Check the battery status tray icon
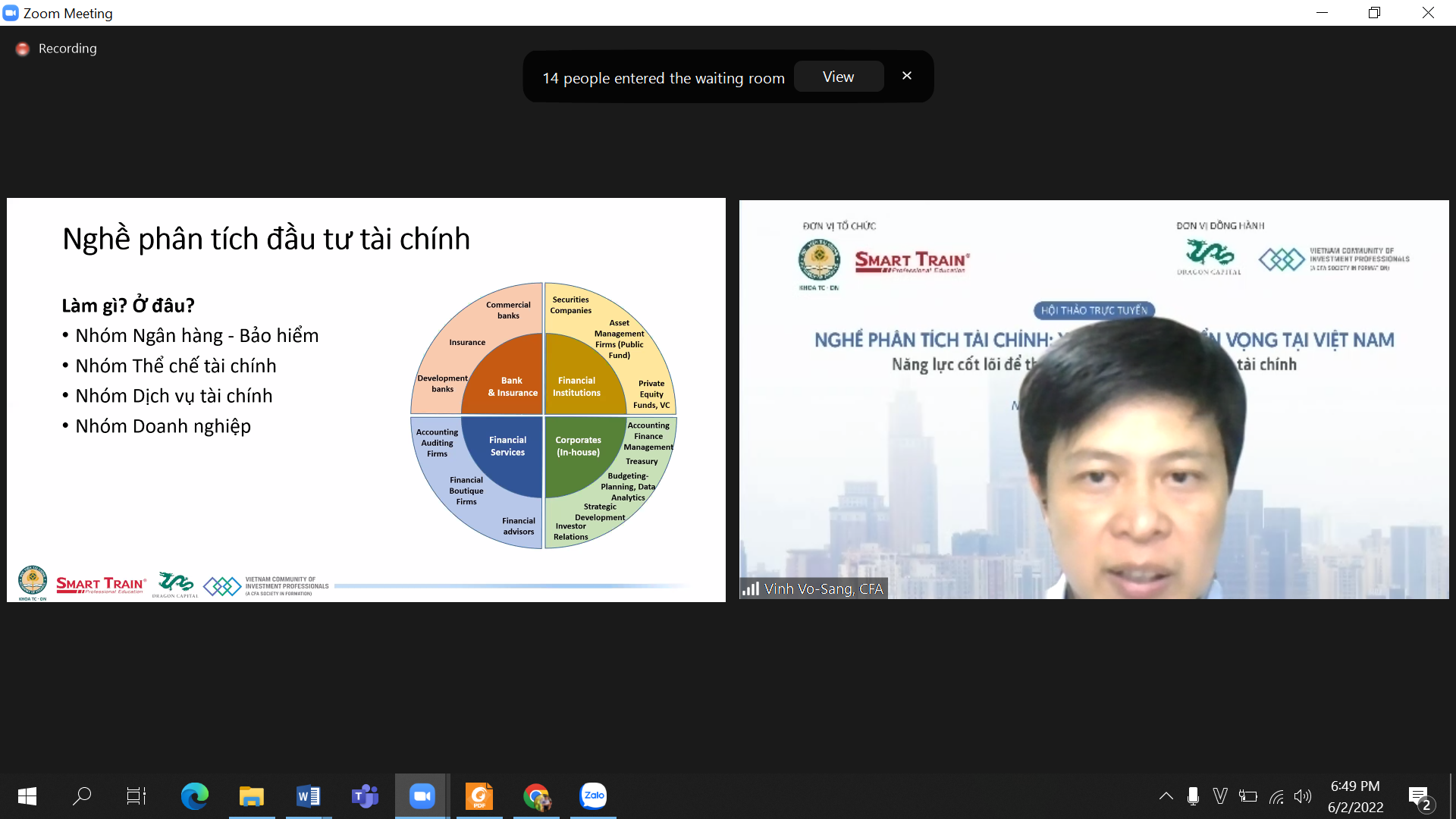This screenshot has width=1456, height=819. click(1247, 795)
